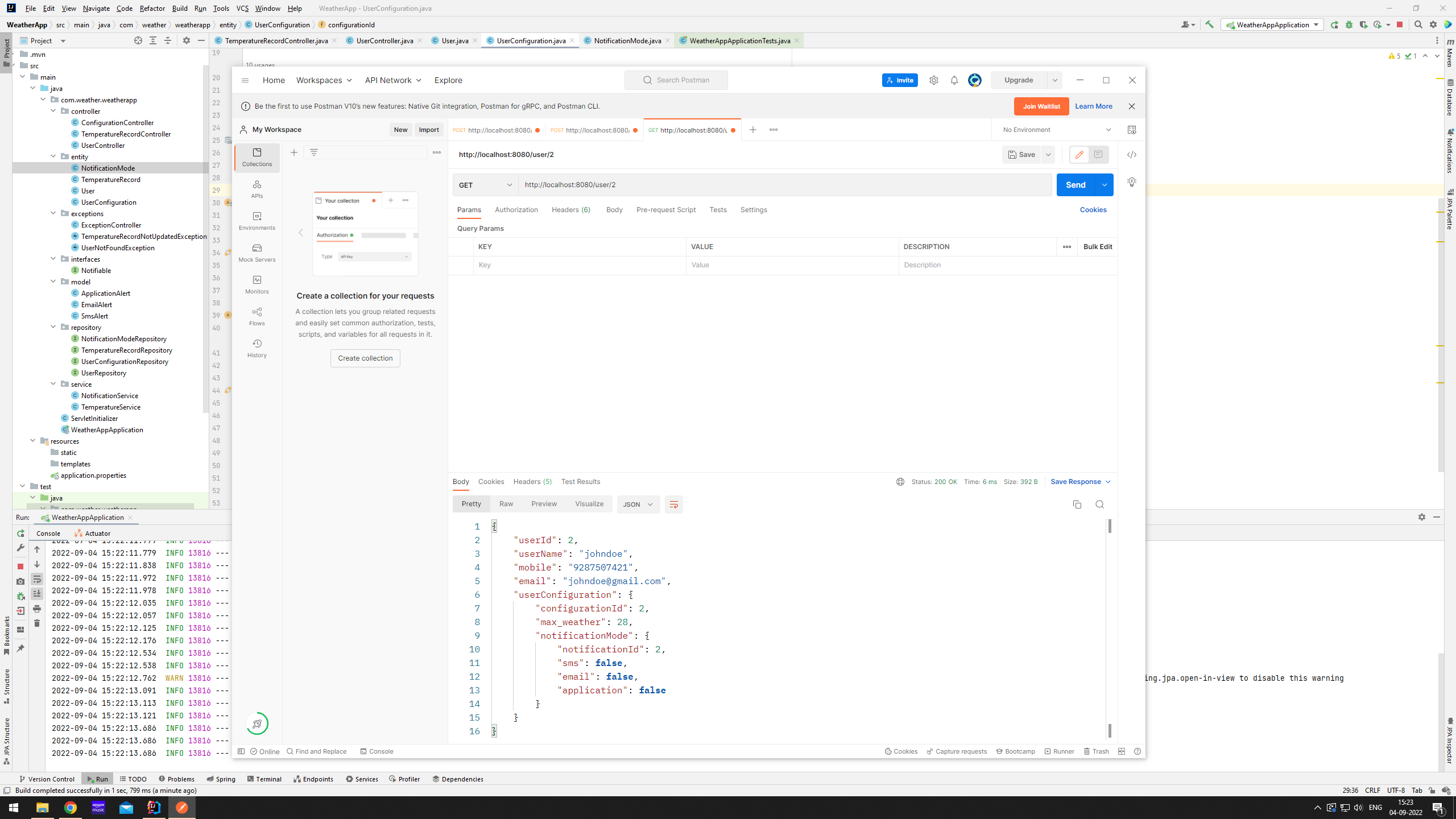Search within the response body
Viewport: 1456px width, 819px height.
point(1099,504)
